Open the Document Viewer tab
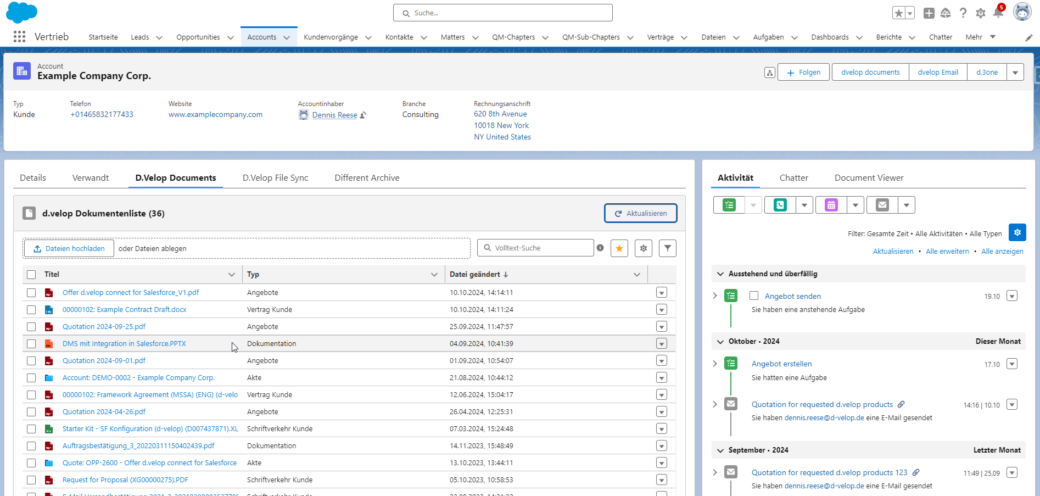The height and width of the screenshot is (496, 1040). 869,178
